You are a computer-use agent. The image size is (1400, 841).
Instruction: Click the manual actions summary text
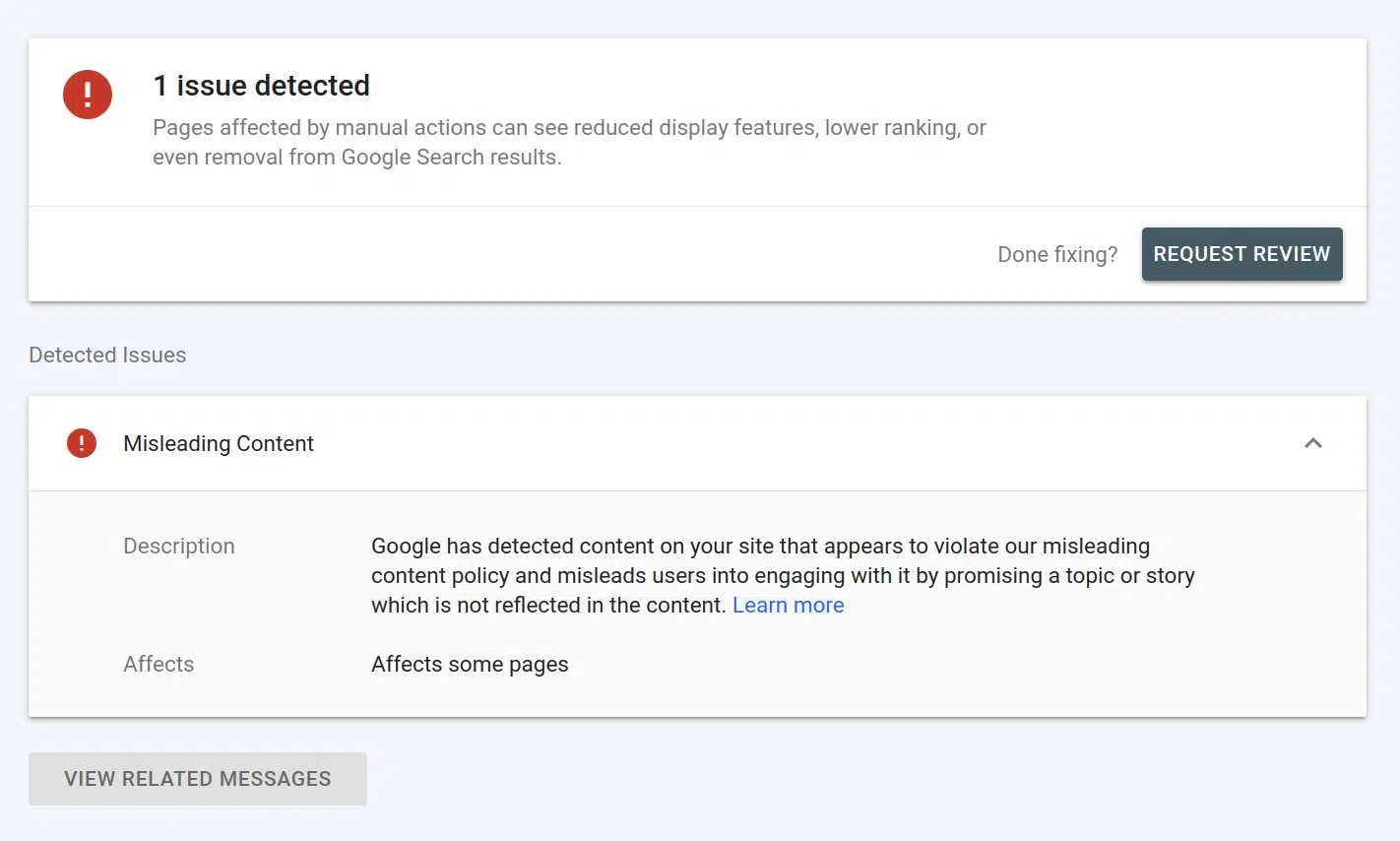point(569,128)
